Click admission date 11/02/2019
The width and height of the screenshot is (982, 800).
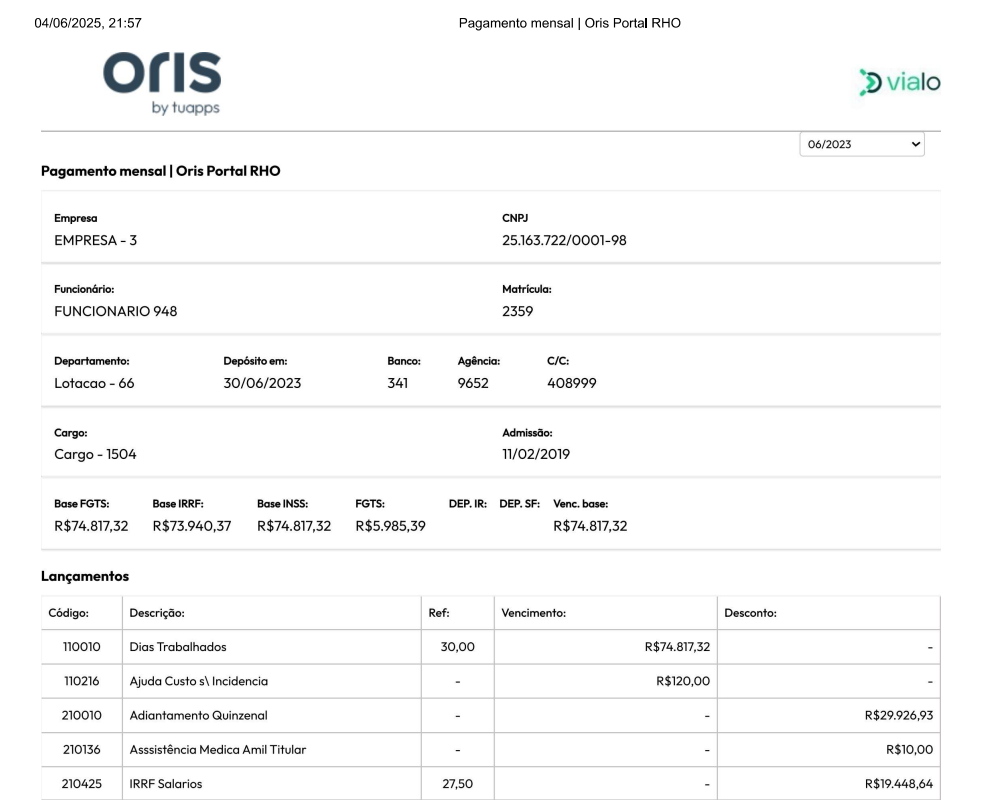[535, 454]
